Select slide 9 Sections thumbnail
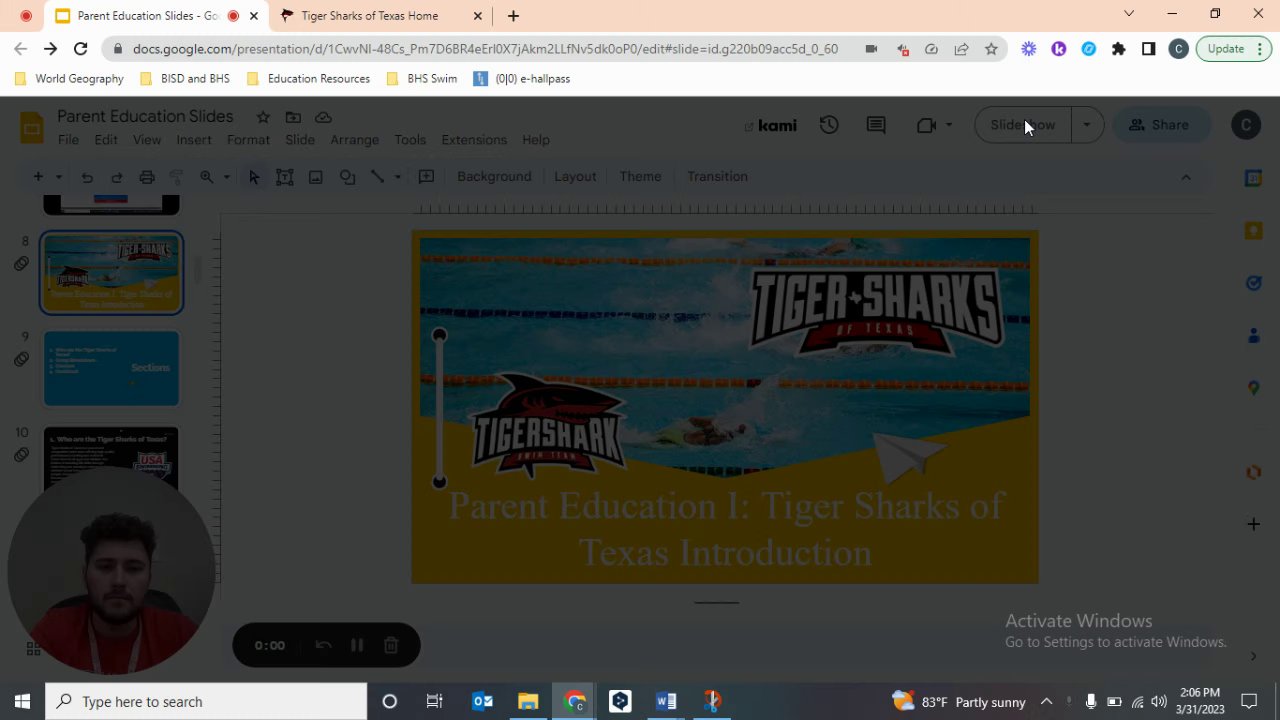1280x720 pixels. coord(111,369)
